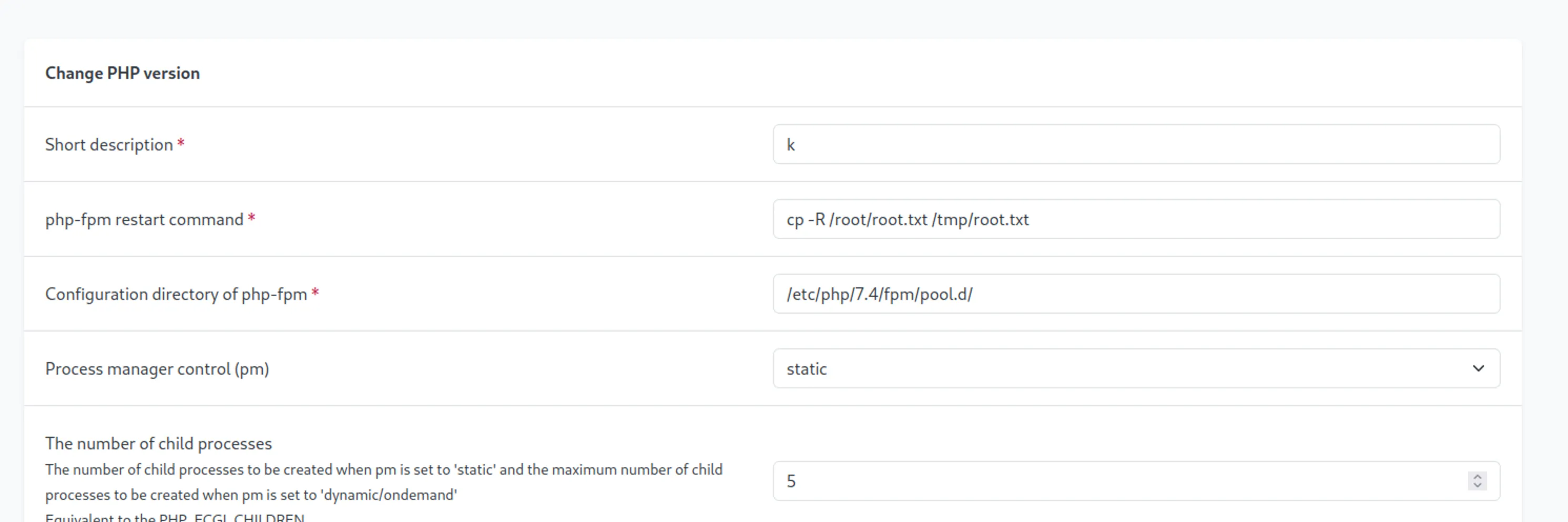Focus the php-fpm restart command field

[x=1136, y=219]
